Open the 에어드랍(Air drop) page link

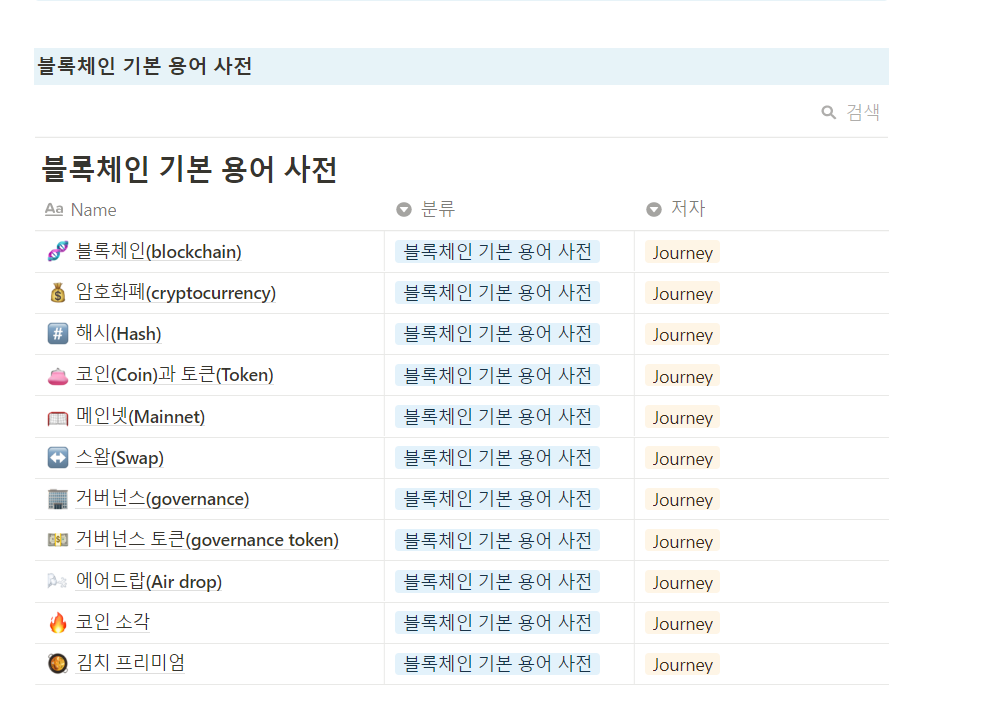coord(149,581)
